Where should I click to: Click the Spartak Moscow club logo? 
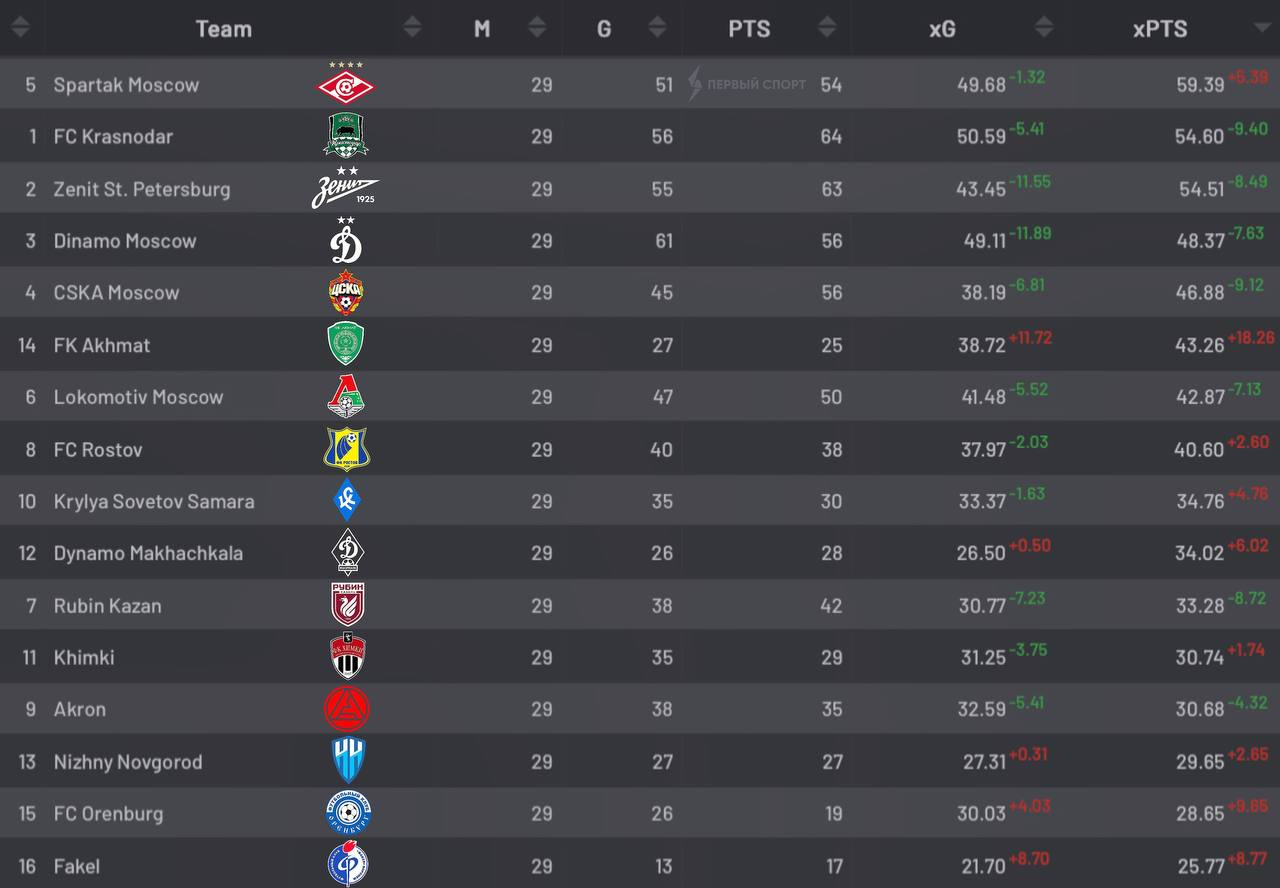pyautogui.click(x=345, y=84)
